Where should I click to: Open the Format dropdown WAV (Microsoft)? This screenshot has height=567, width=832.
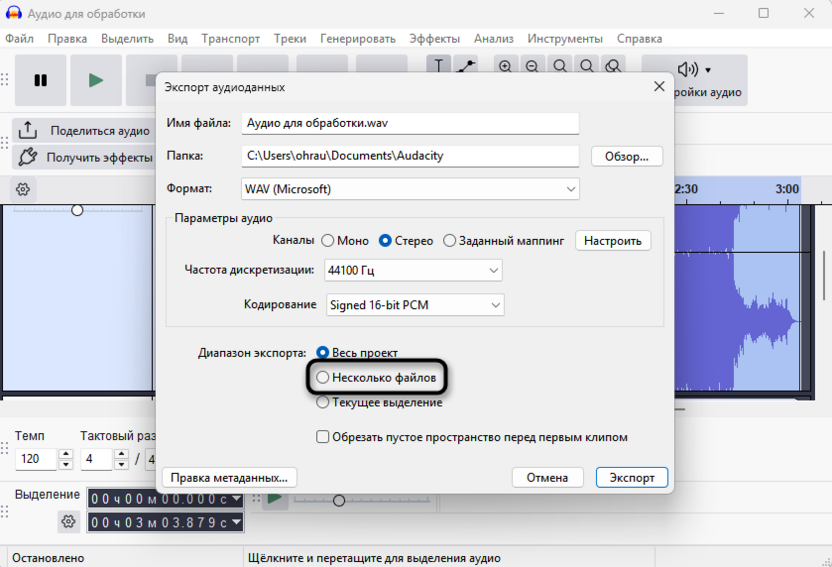pos(410,189)
